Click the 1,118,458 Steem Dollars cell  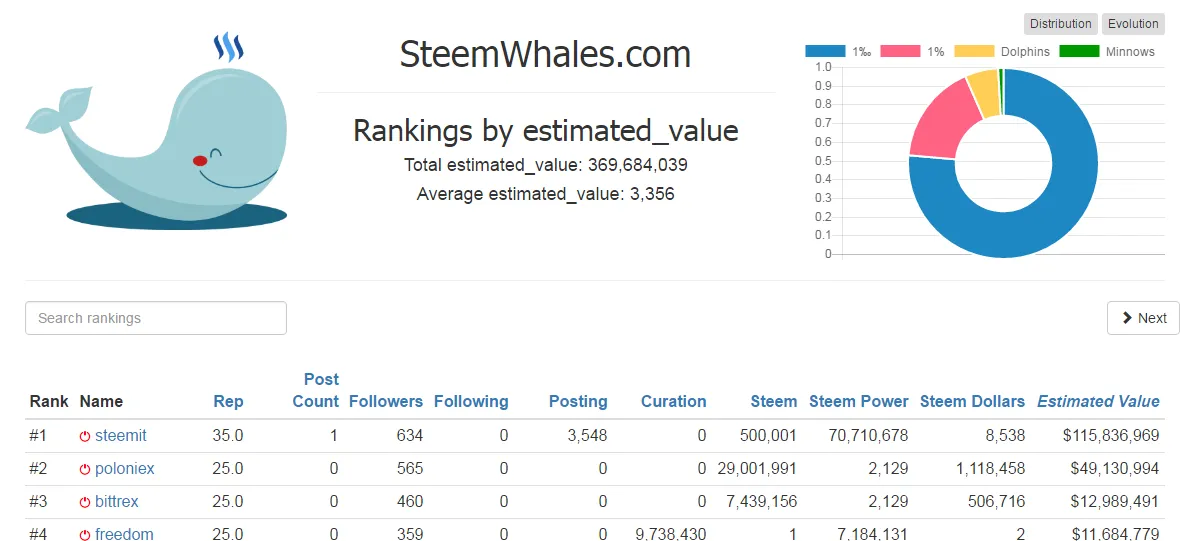(x=990, y=468)
